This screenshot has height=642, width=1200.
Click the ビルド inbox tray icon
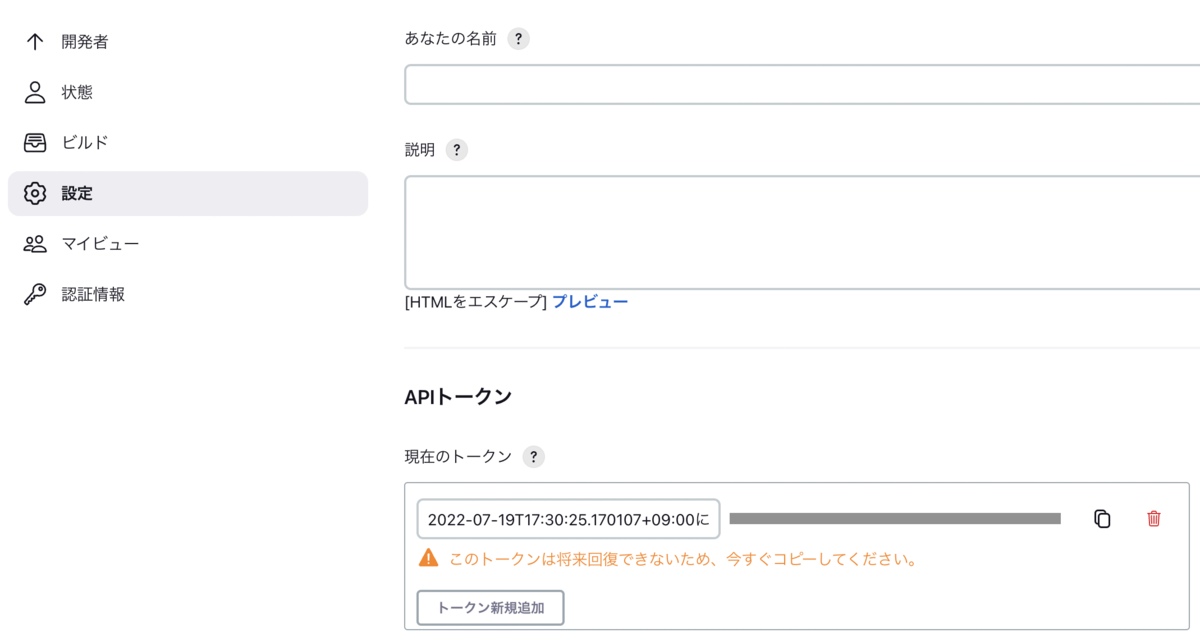35,143
